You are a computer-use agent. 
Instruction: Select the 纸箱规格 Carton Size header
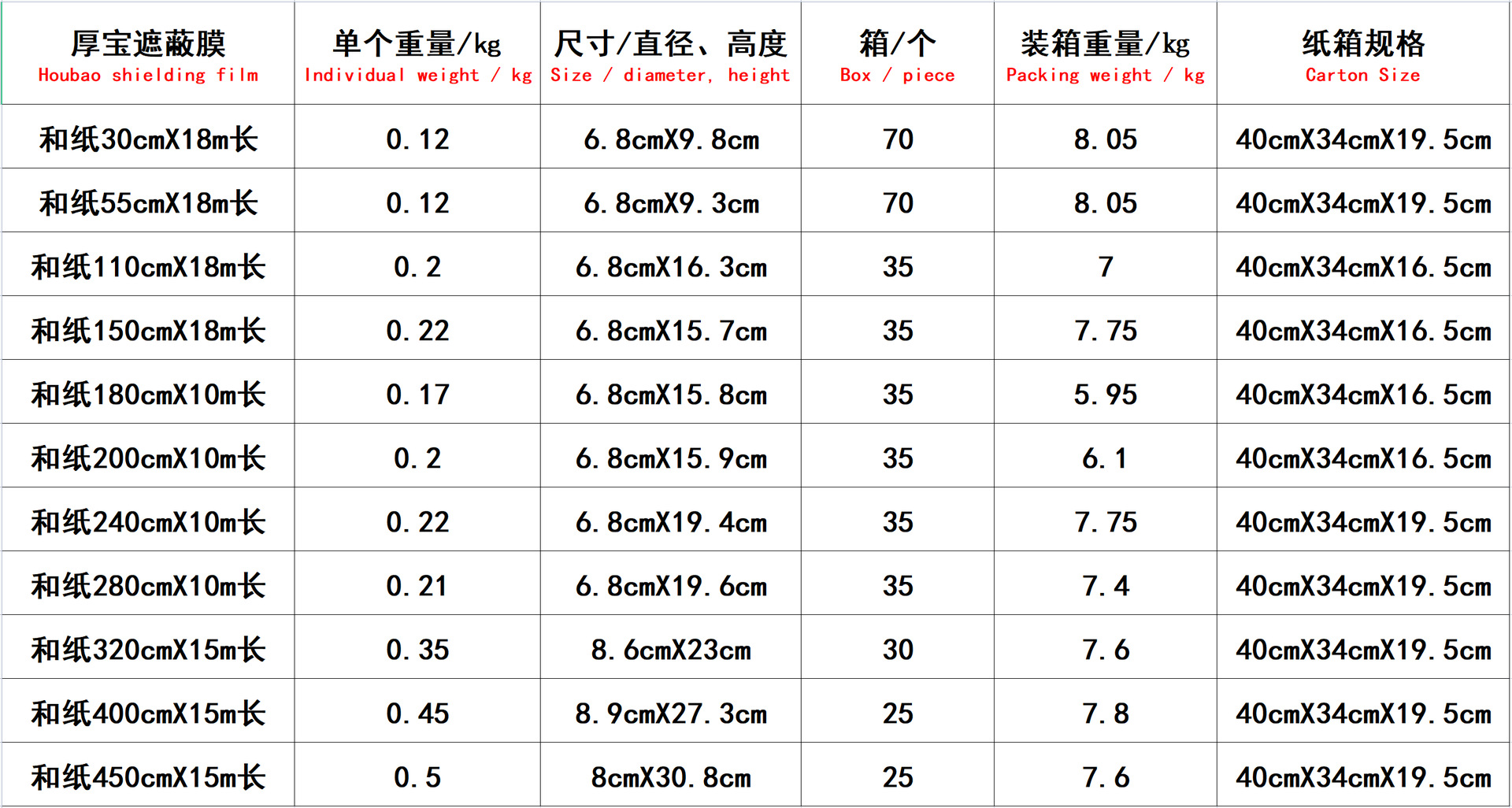click(x=1362, y=54)
